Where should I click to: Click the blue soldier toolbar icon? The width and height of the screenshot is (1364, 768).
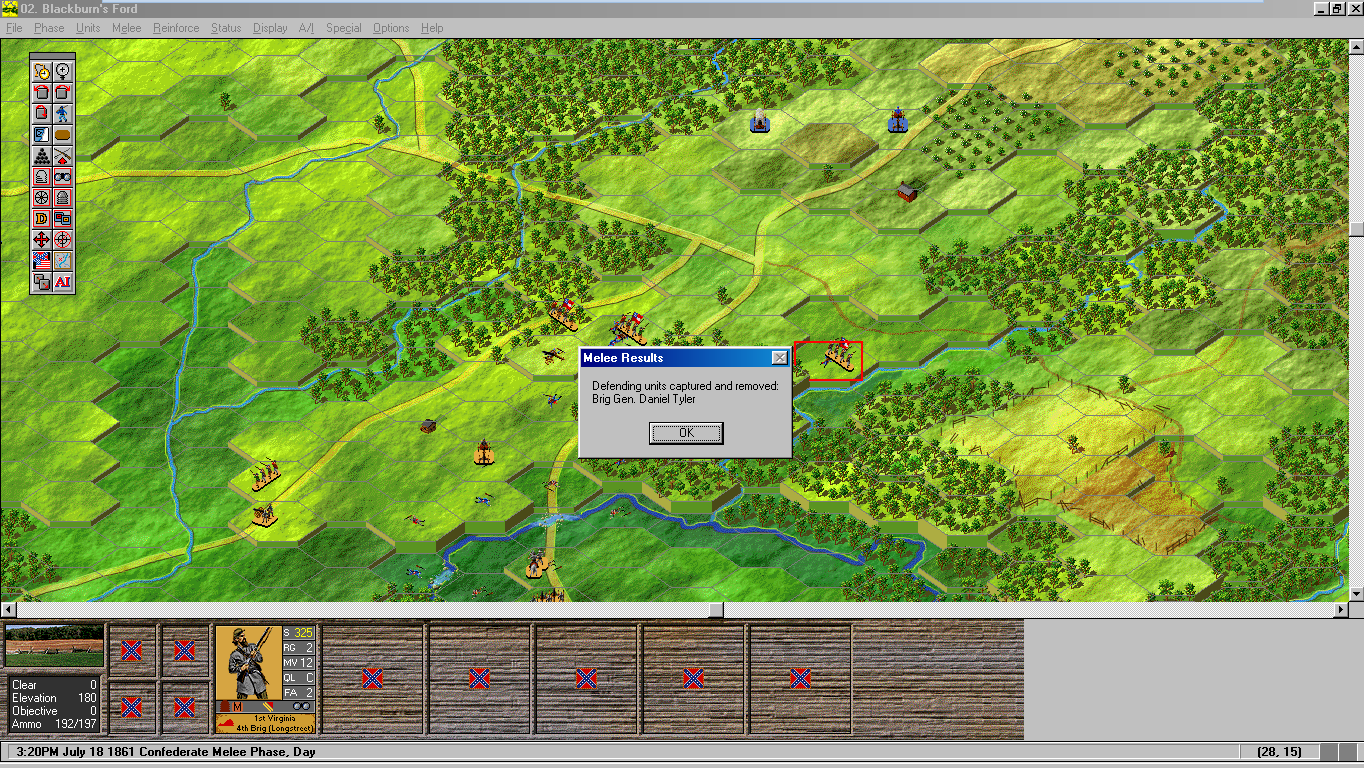(x=62, y=113)
